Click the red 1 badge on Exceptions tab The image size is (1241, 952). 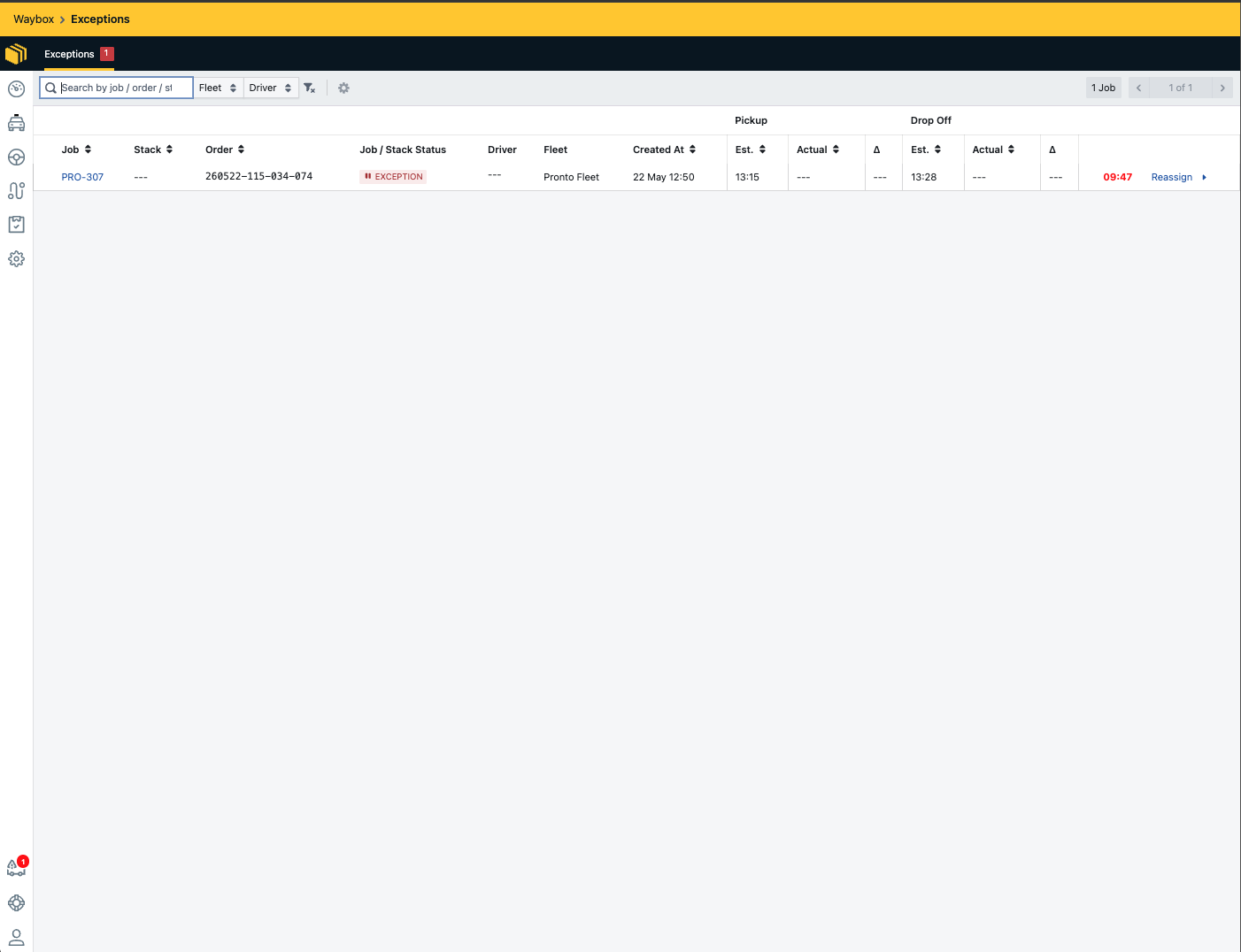coord(107,53)
